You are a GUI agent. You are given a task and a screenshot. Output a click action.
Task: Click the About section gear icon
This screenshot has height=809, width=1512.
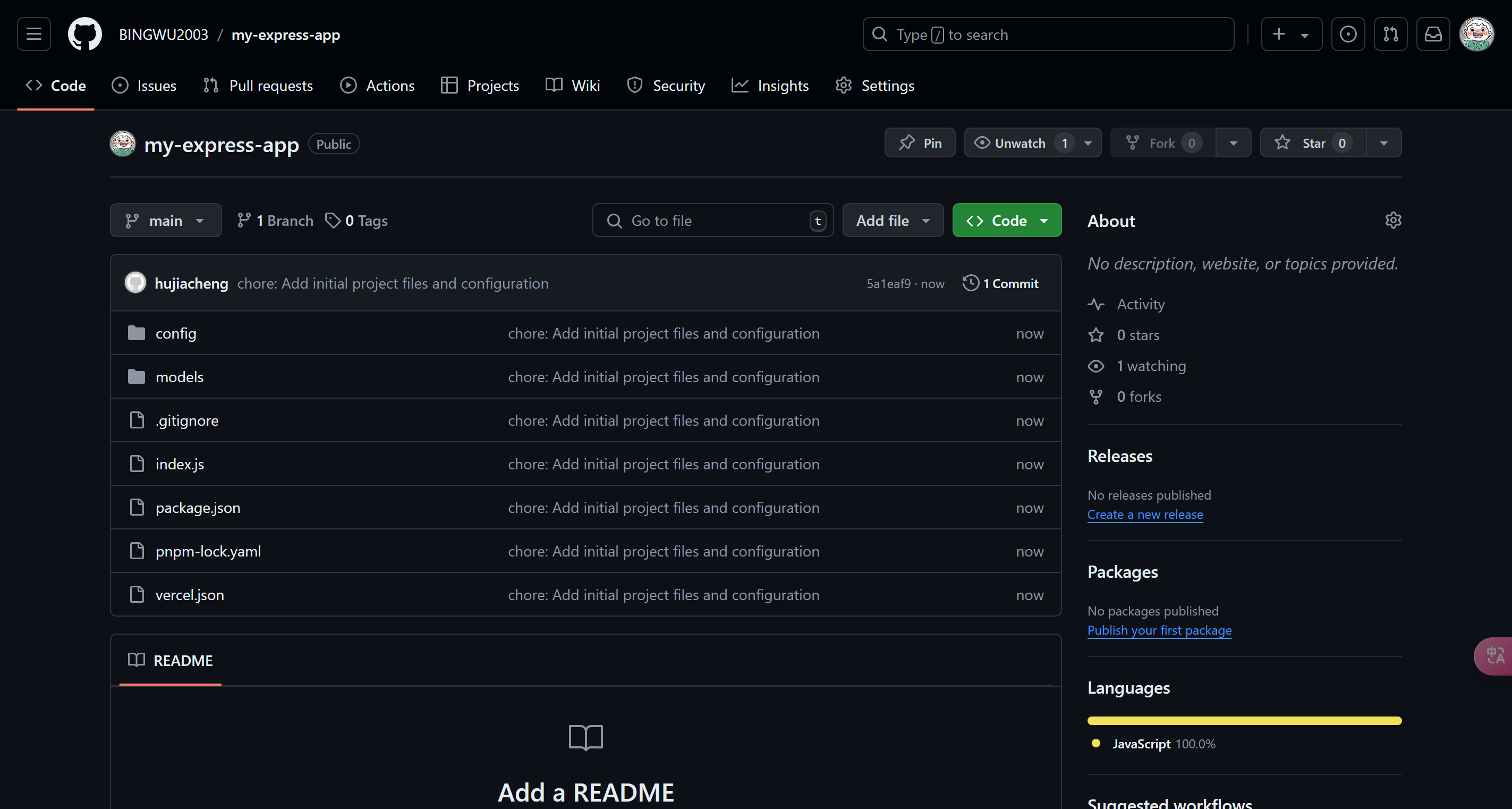point(1393,220)
